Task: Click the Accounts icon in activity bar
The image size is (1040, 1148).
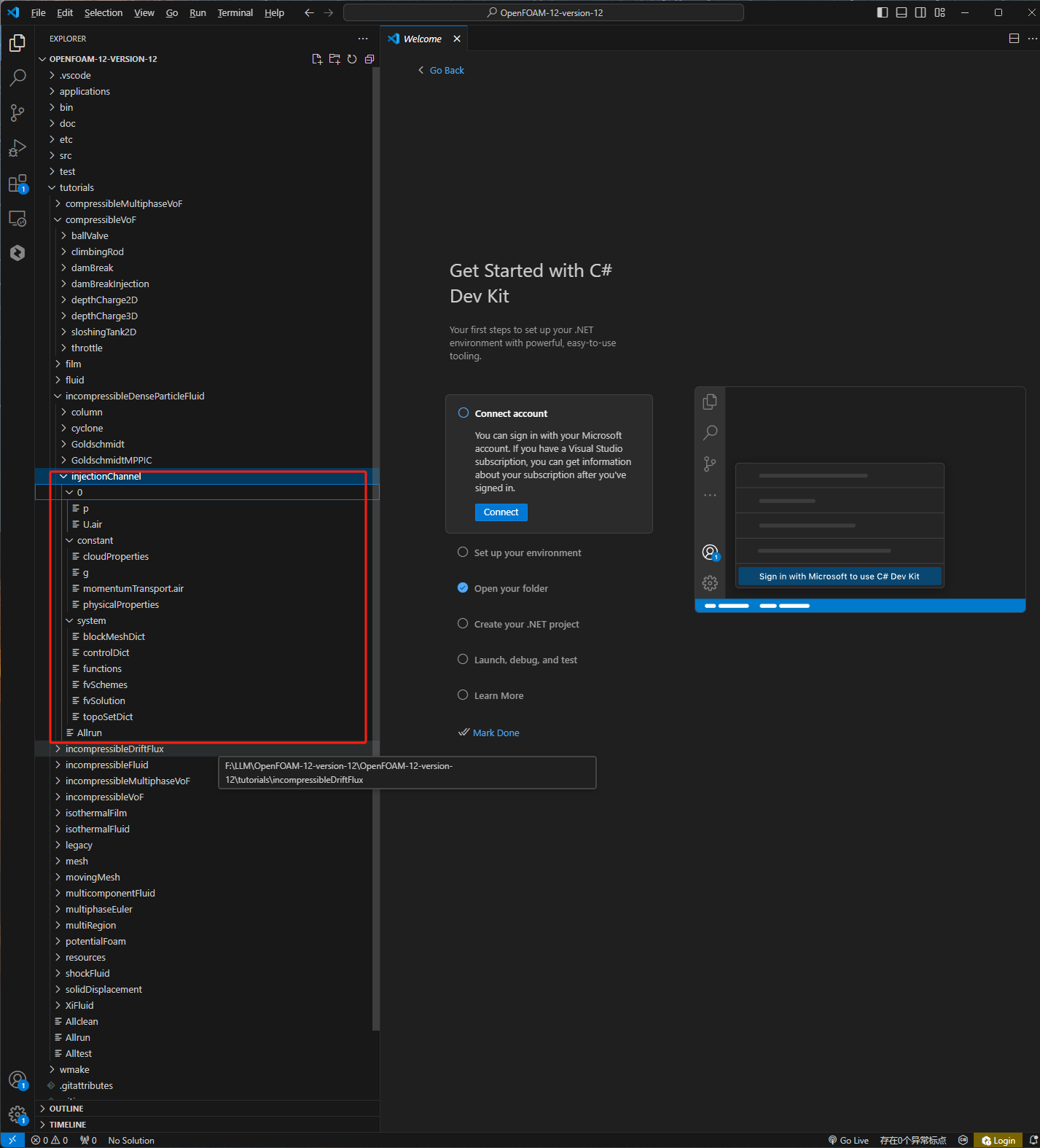Action: pyautogui.click(x=17, y=1080)
